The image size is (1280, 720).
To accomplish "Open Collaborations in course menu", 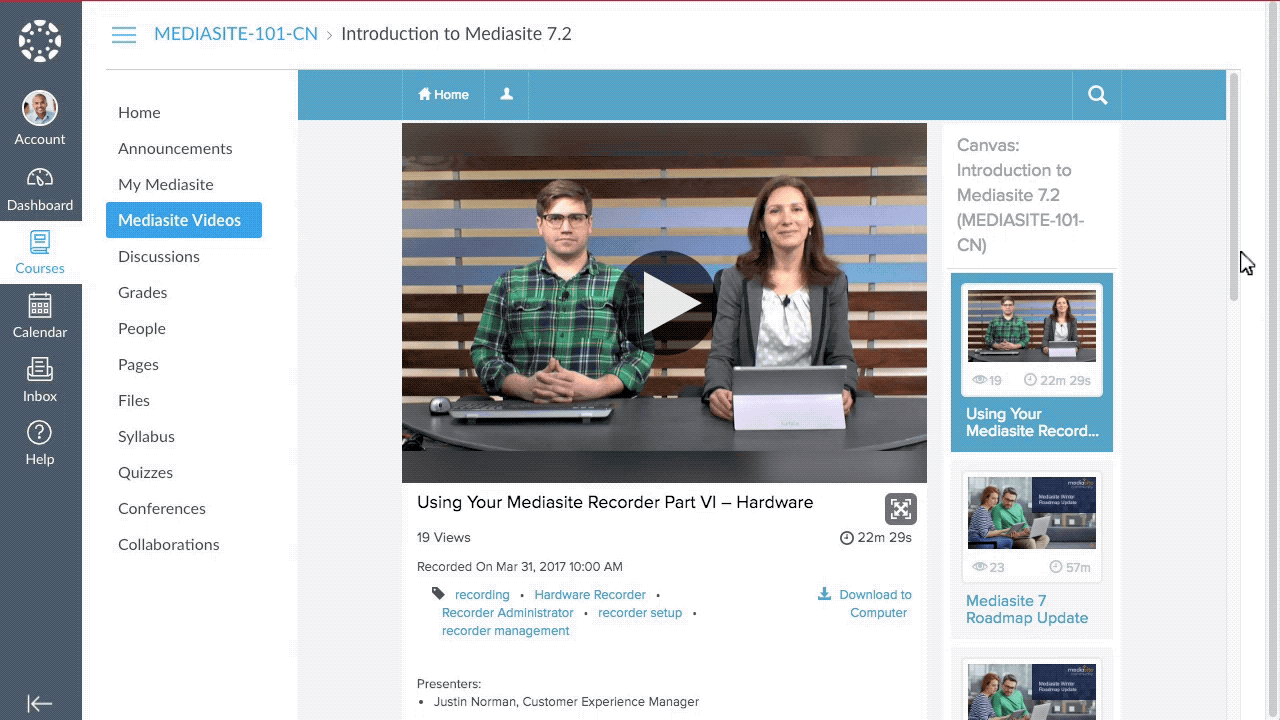I will 169,545.
